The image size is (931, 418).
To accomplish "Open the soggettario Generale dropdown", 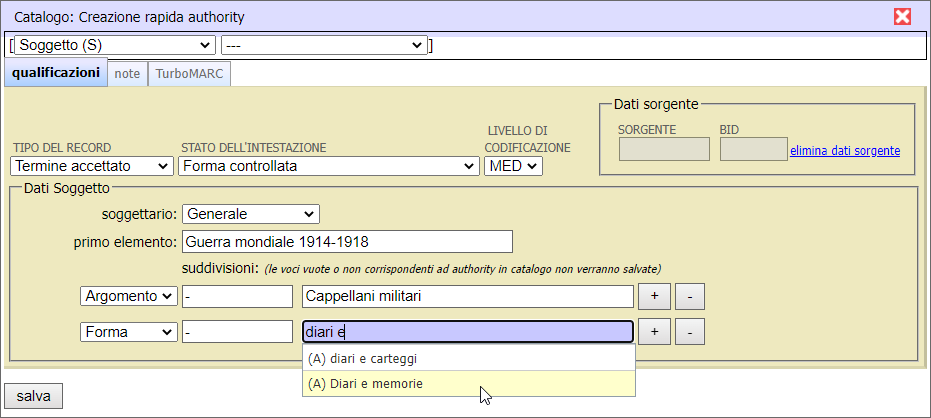I will [251, 214].
